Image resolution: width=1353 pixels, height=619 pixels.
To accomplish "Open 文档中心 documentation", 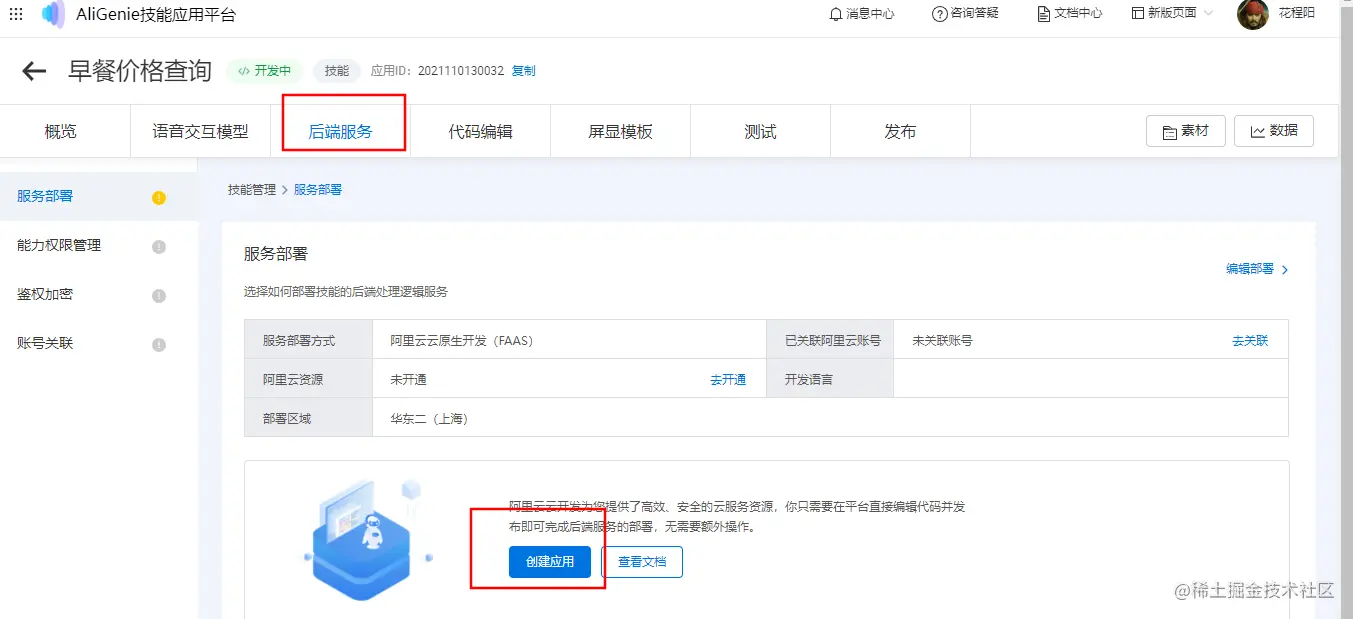I will 1070,14.
